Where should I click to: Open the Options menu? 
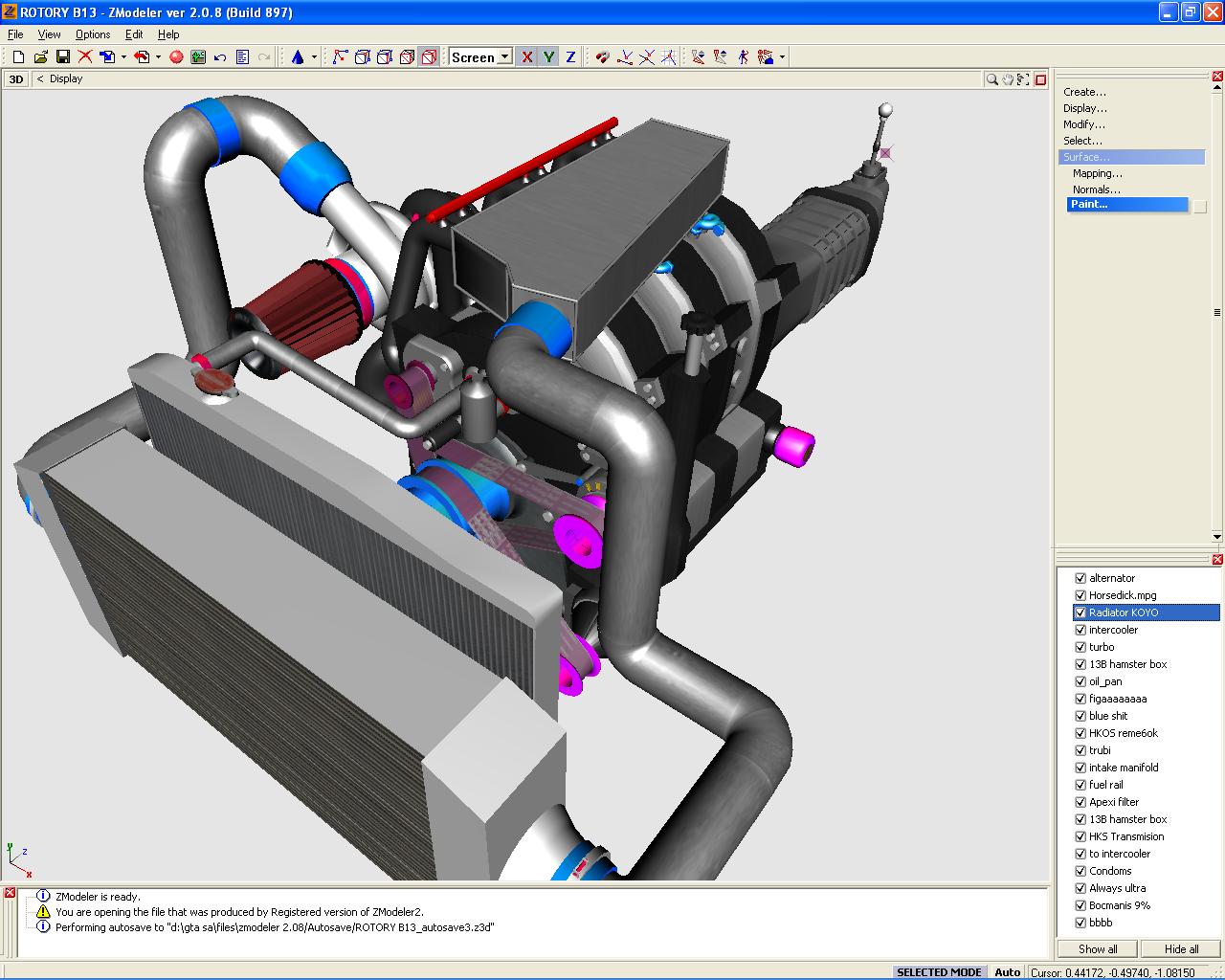[93, 34]
